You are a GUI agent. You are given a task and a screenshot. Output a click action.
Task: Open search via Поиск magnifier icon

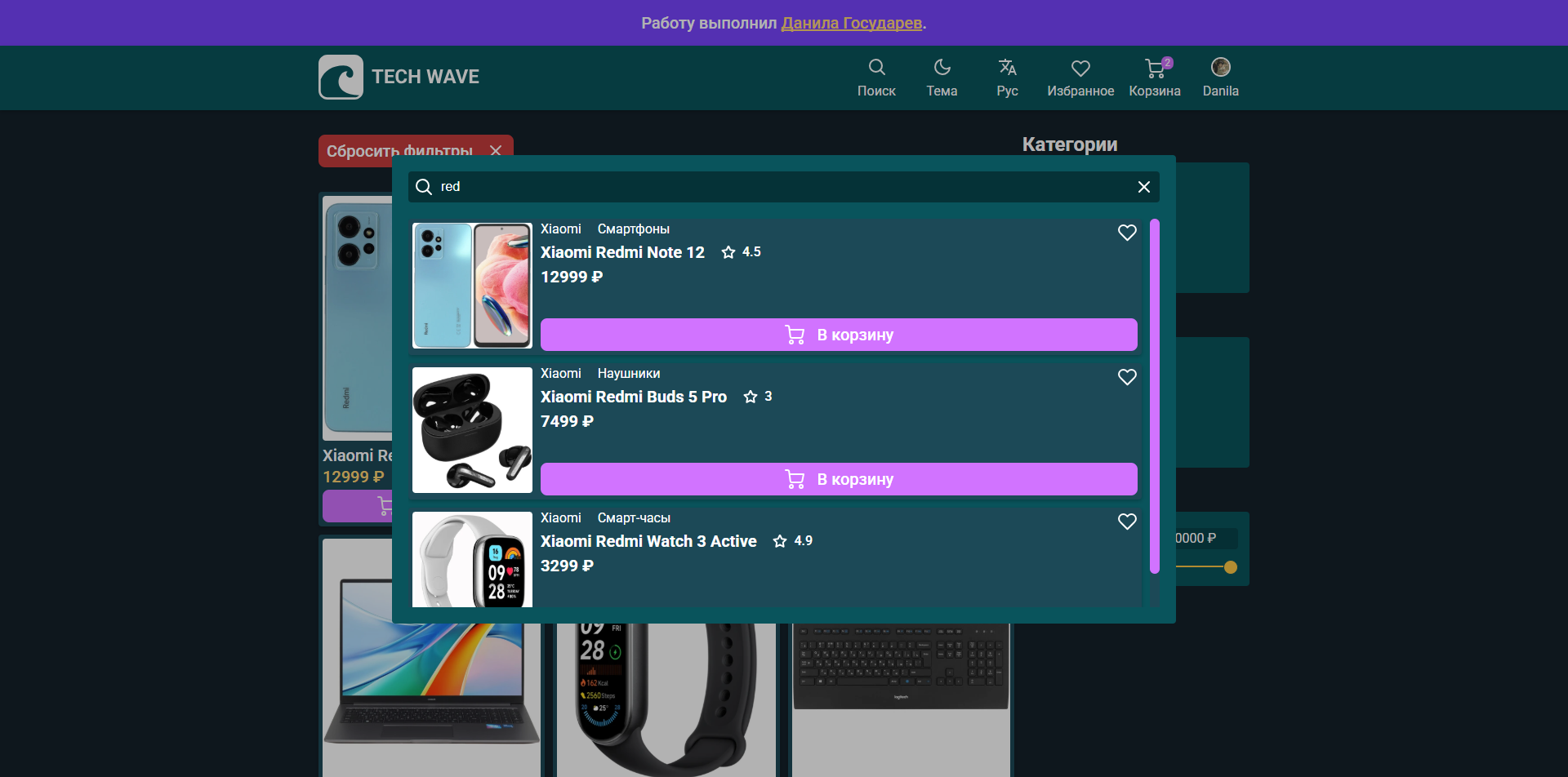(x=876, y=68)
